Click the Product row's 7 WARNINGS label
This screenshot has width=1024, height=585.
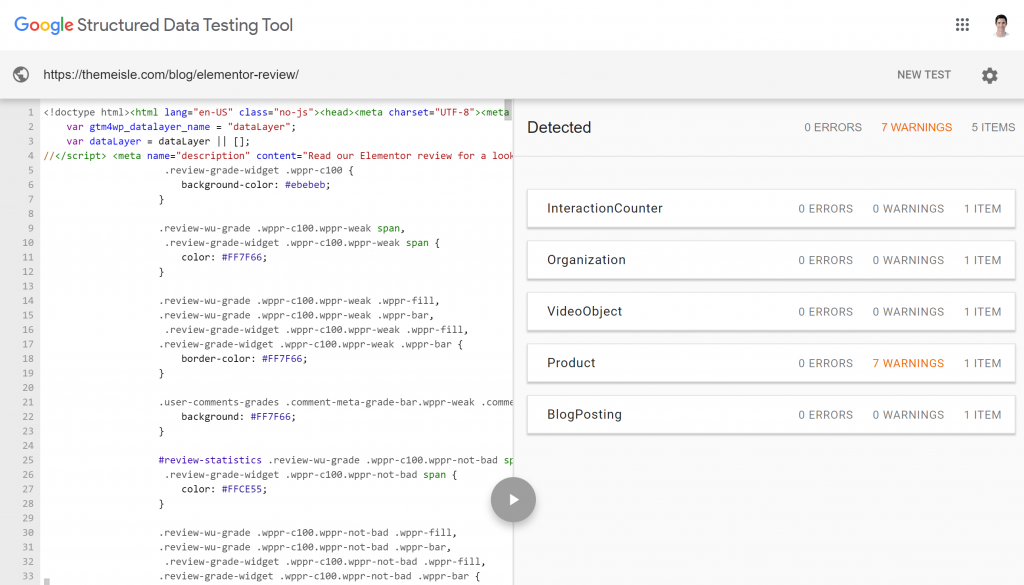tap(907, 363)
